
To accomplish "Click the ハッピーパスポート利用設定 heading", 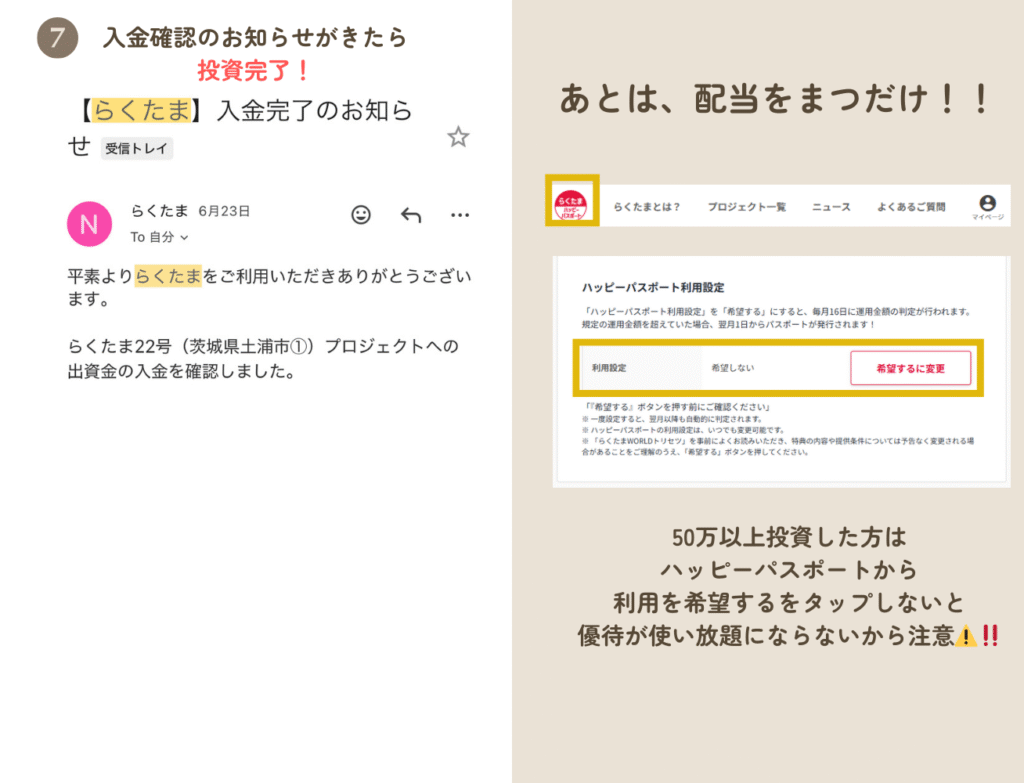I will tap(652, 286).
